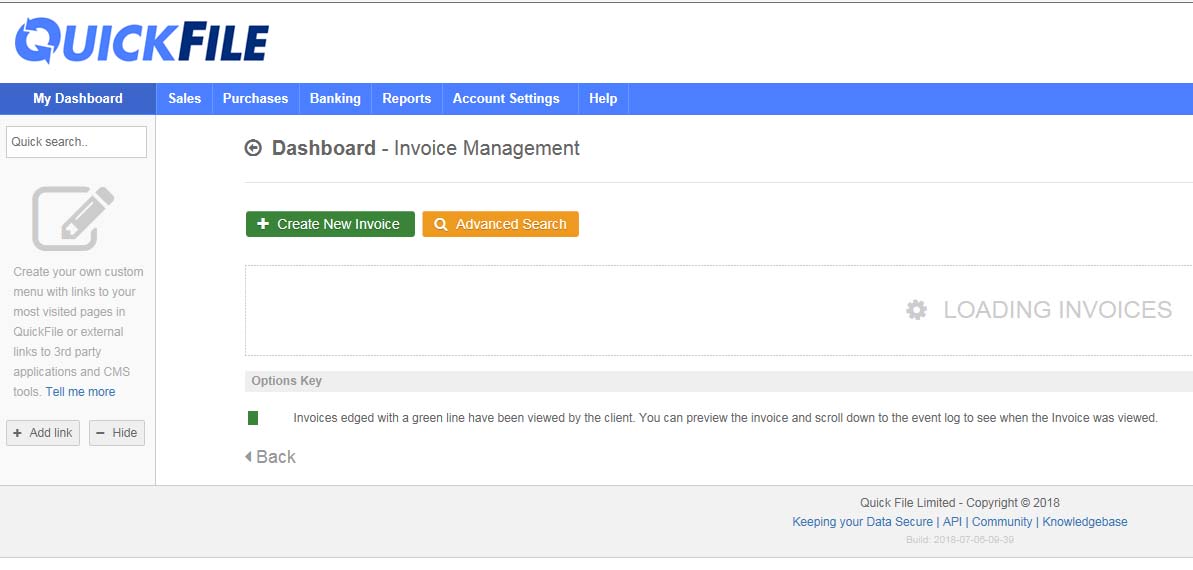Viewport: 1193px width, 570px height.
Task: Click the Add link button
Action: 43,433
